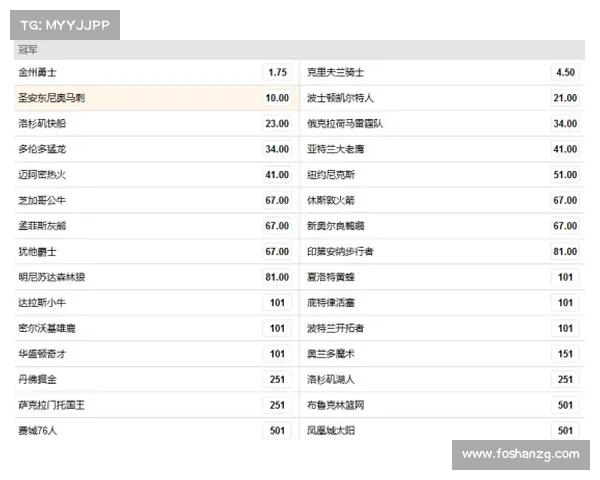The height and width of the screenshot is (480, 600).
Task: Select the 华盛顿奇才 team name
Action: click(x=42, y=354)
